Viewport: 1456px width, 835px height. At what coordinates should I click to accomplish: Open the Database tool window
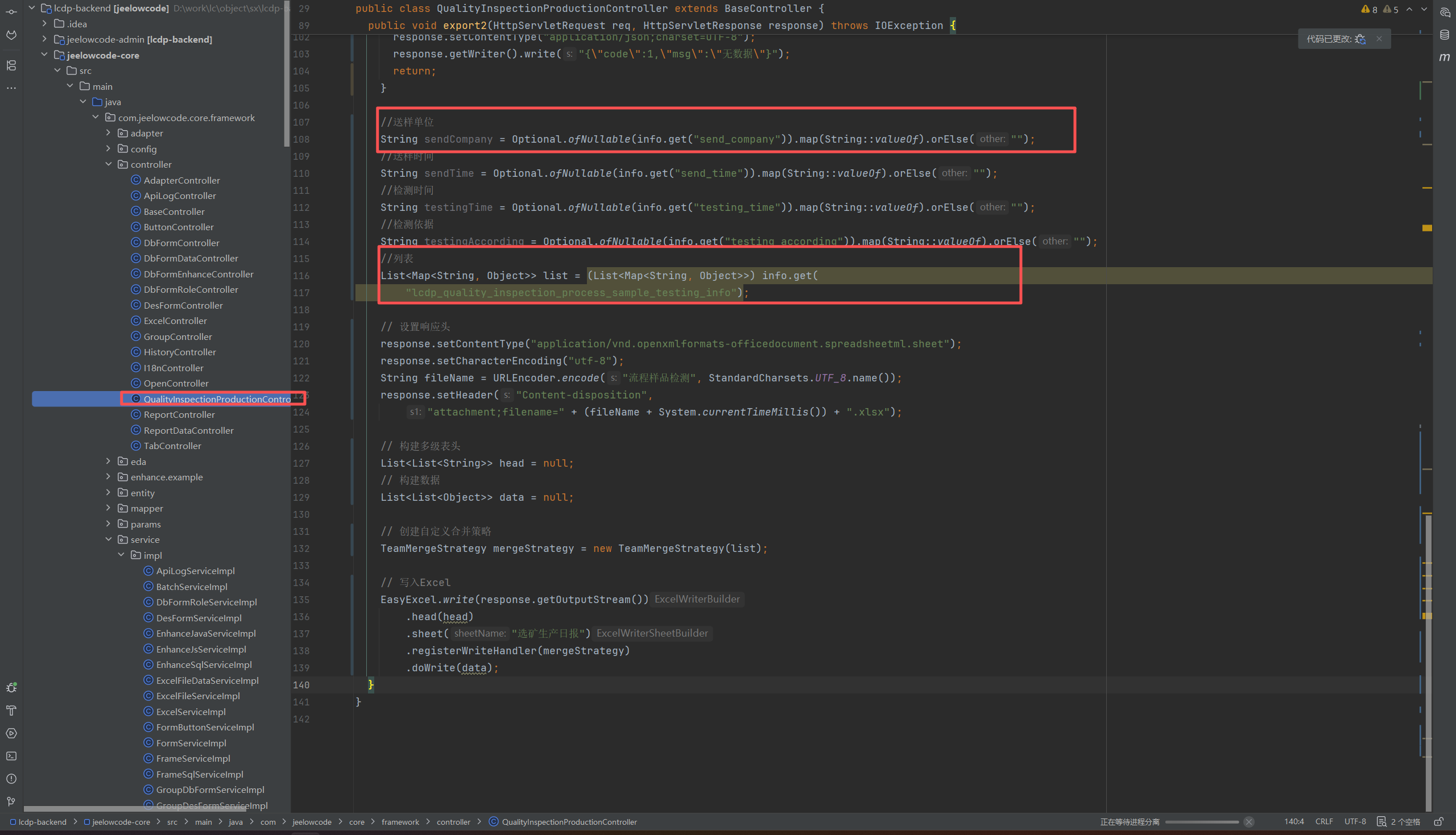pos(1445,35)
